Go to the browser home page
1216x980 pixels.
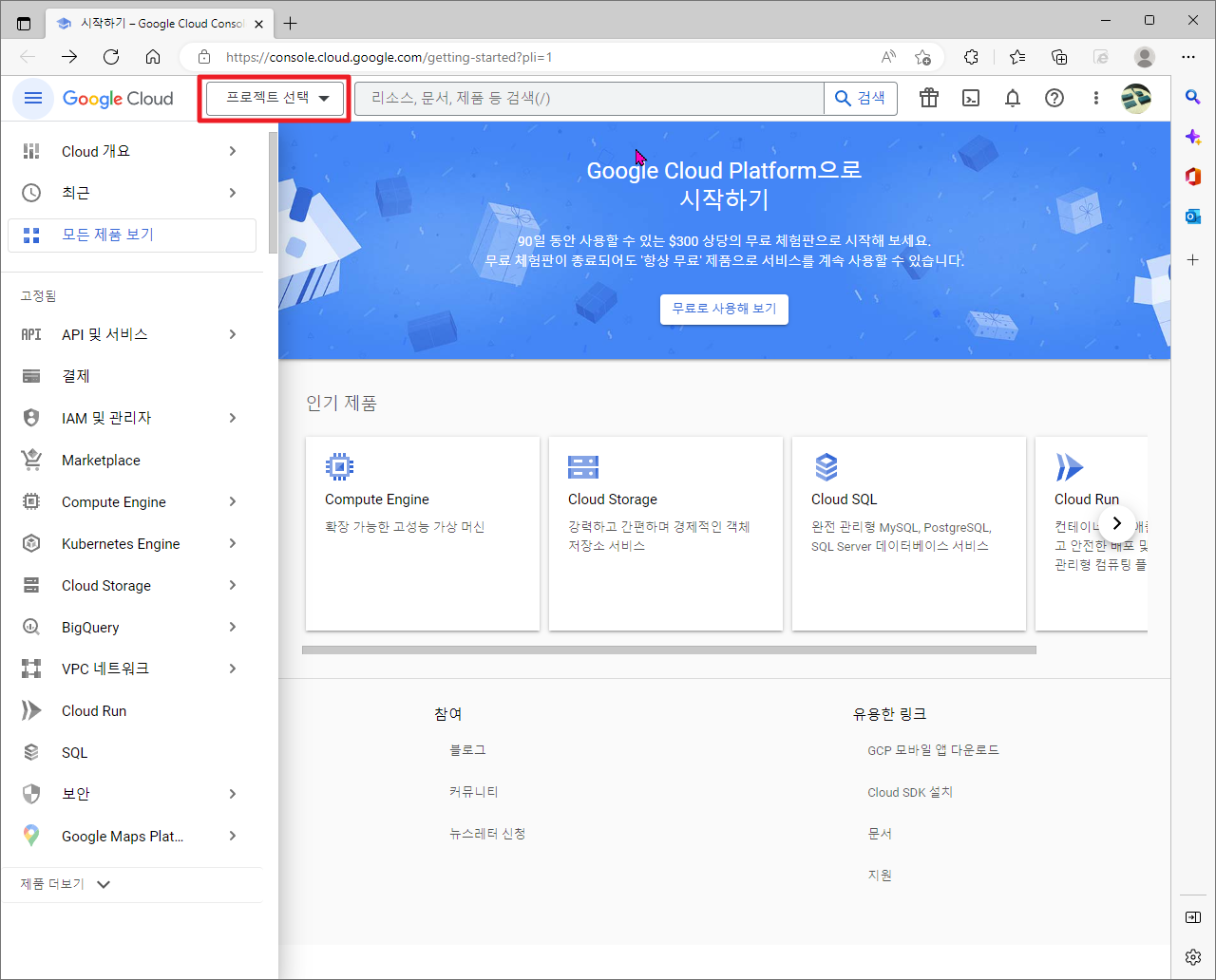tap(153, 57)
